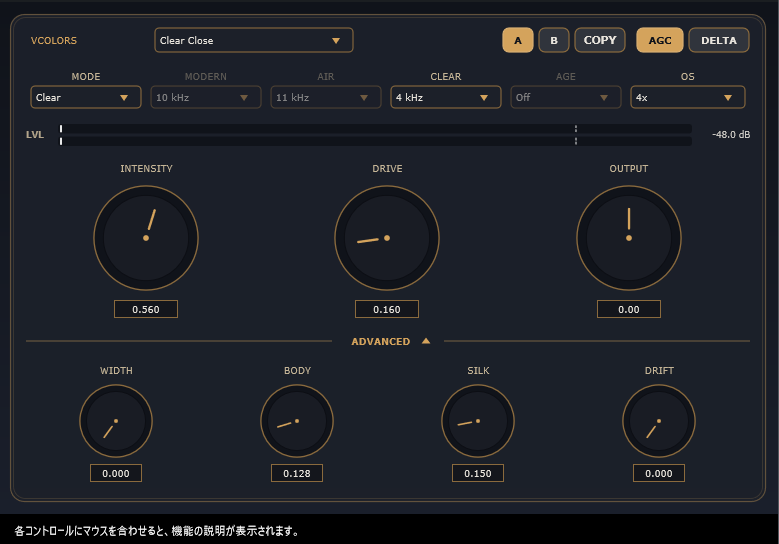
Task: Click the Intensity value field 0.560
Action: tap(146, 309)
